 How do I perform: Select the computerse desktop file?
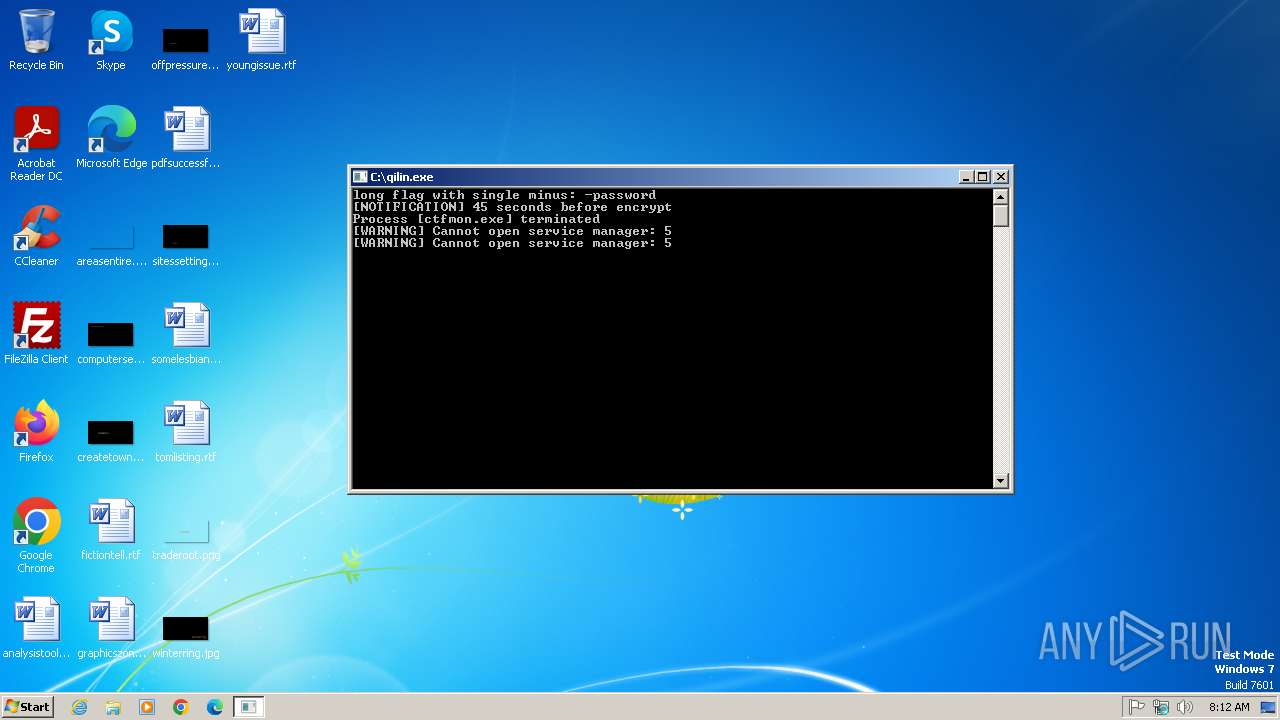(111, 340)
